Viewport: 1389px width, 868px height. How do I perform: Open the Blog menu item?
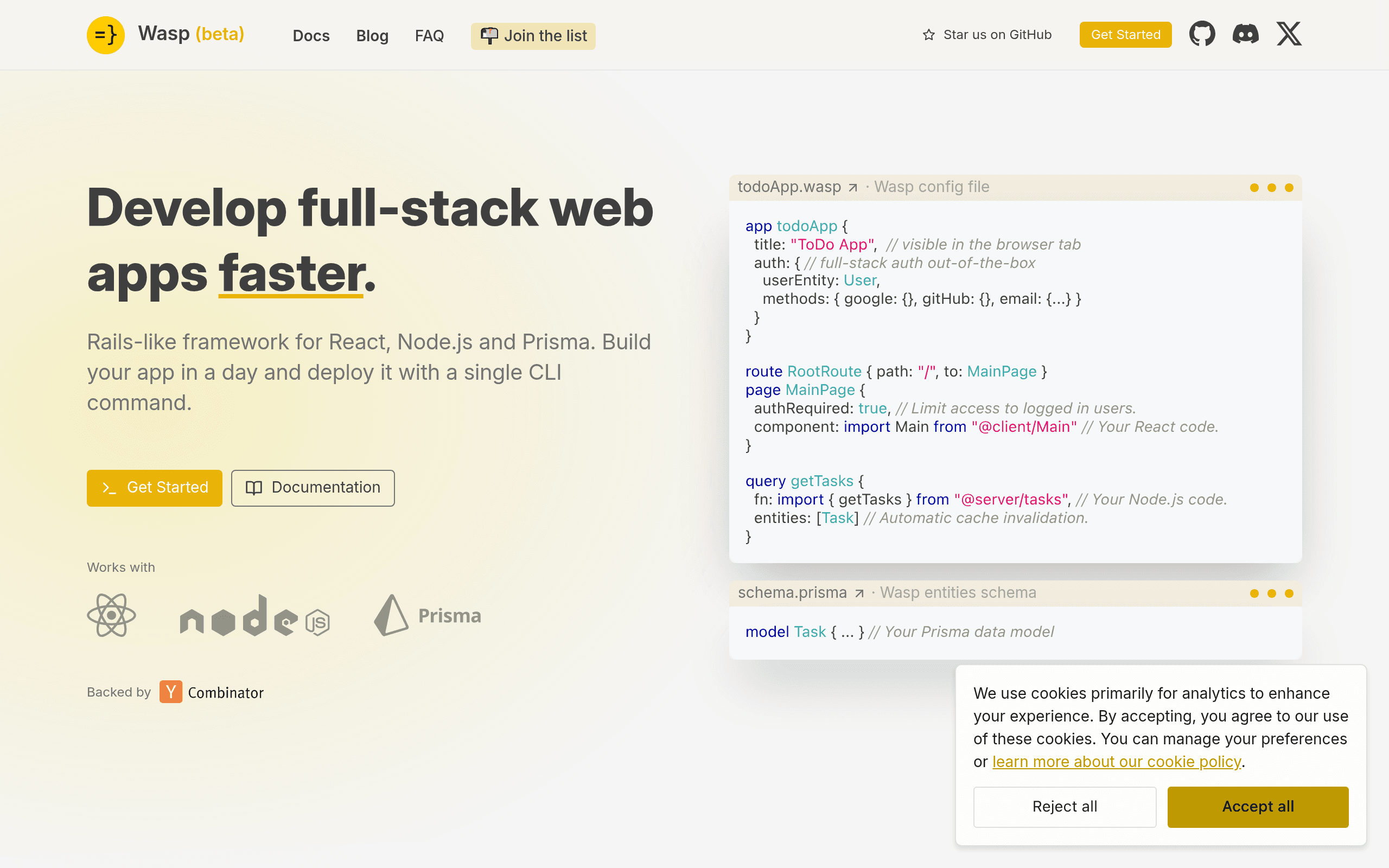(372, 36)
